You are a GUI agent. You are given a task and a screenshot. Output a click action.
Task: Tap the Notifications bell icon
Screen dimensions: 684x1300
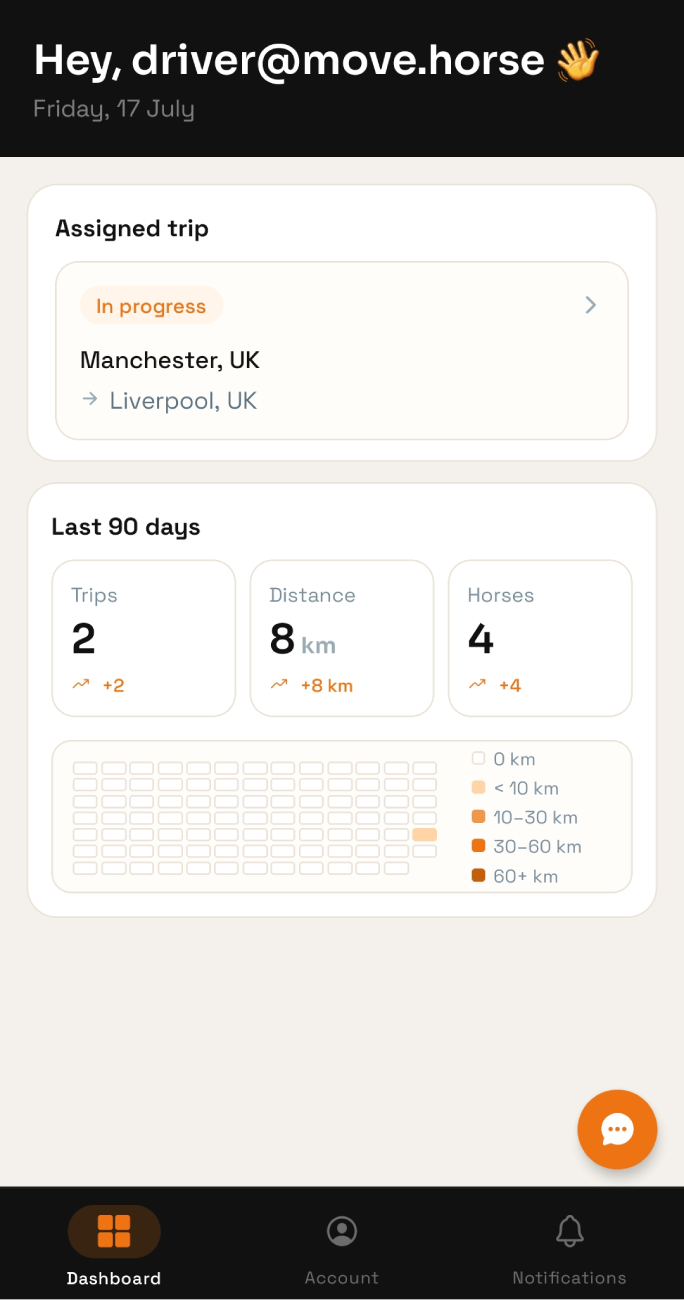coord(570,1231)
